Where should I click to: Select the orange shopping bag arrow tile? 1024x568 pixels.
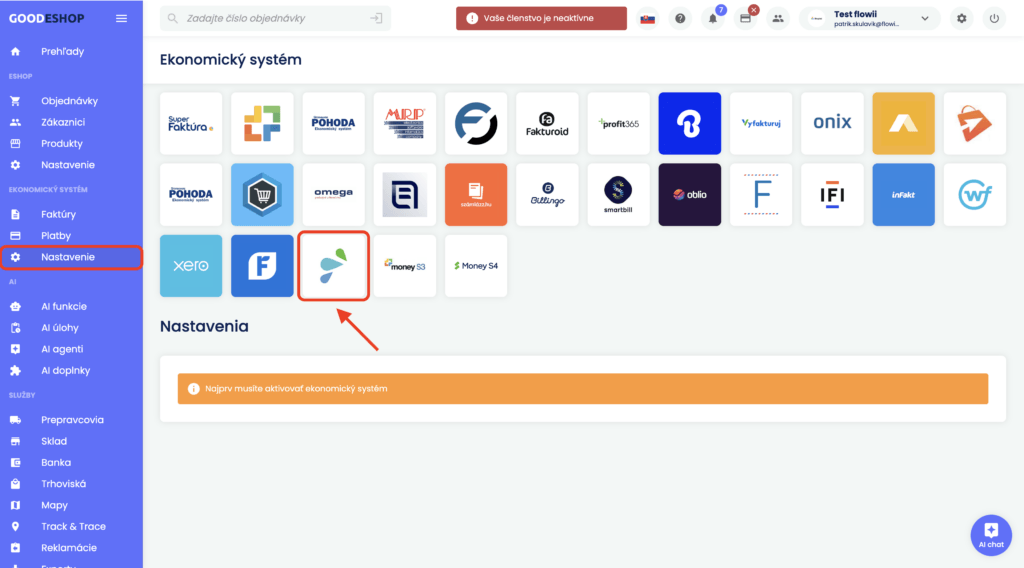[974, 123]
